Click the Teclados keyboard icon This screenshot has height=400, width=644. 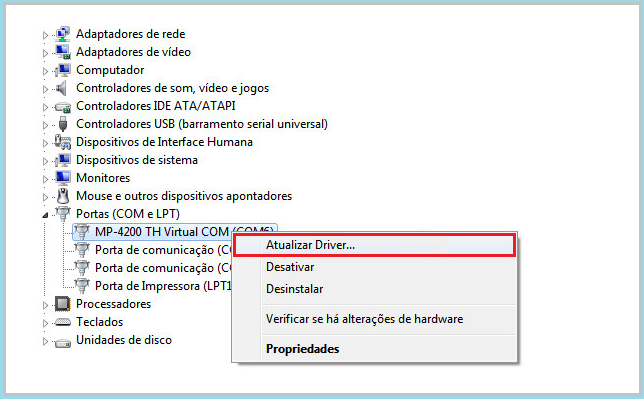62,322
